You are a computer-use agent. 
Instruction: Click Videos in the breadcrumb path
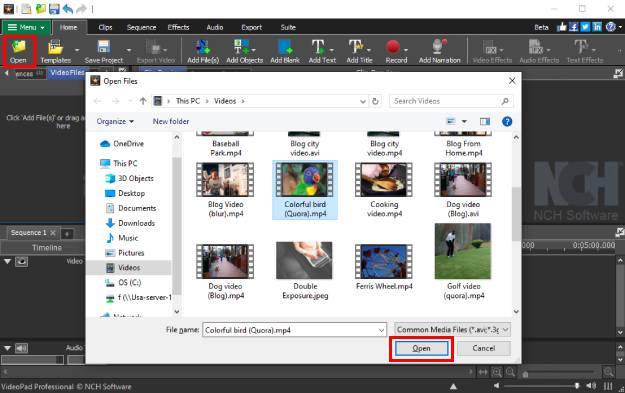[x=225, y=101]
